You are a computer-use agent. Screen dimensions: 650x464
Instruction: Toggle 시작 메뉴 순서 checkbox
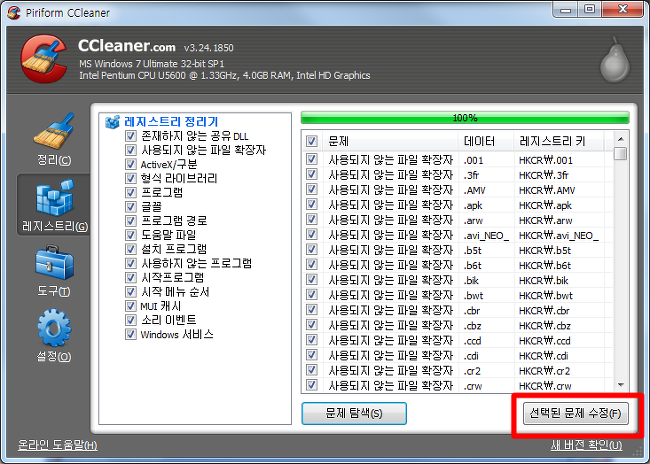coord(131,292)
